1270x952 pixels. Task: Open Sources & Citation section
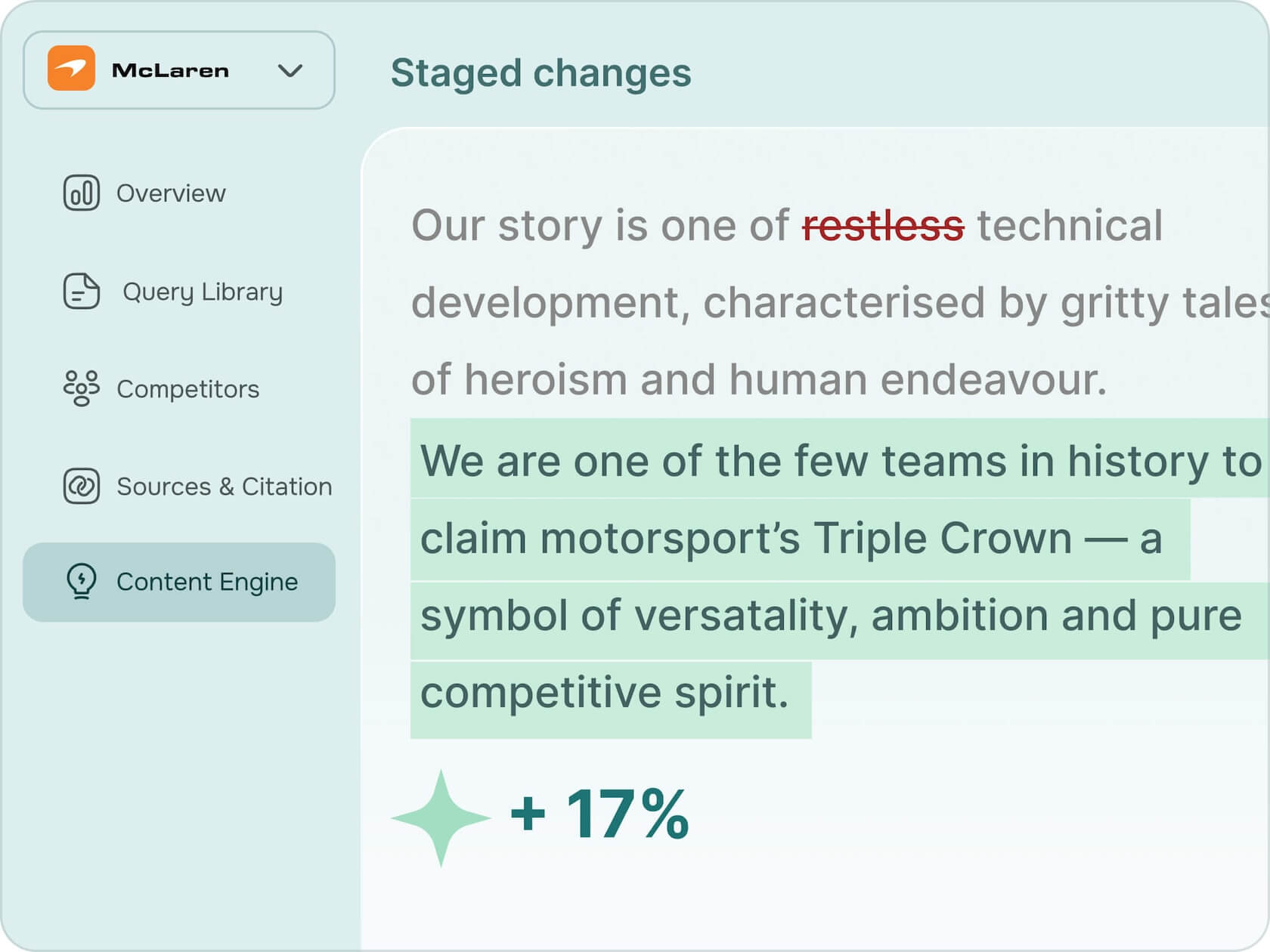(224, 487)
